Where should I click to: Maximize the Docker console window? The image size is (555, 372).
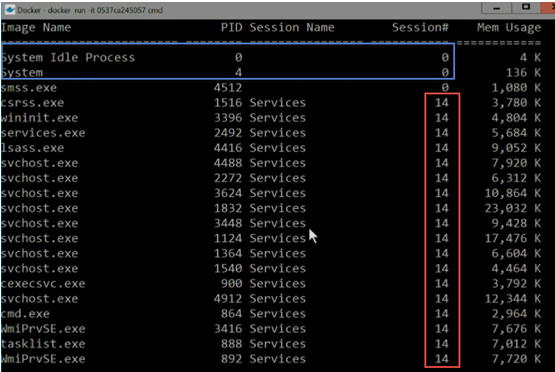coord(526,7)
